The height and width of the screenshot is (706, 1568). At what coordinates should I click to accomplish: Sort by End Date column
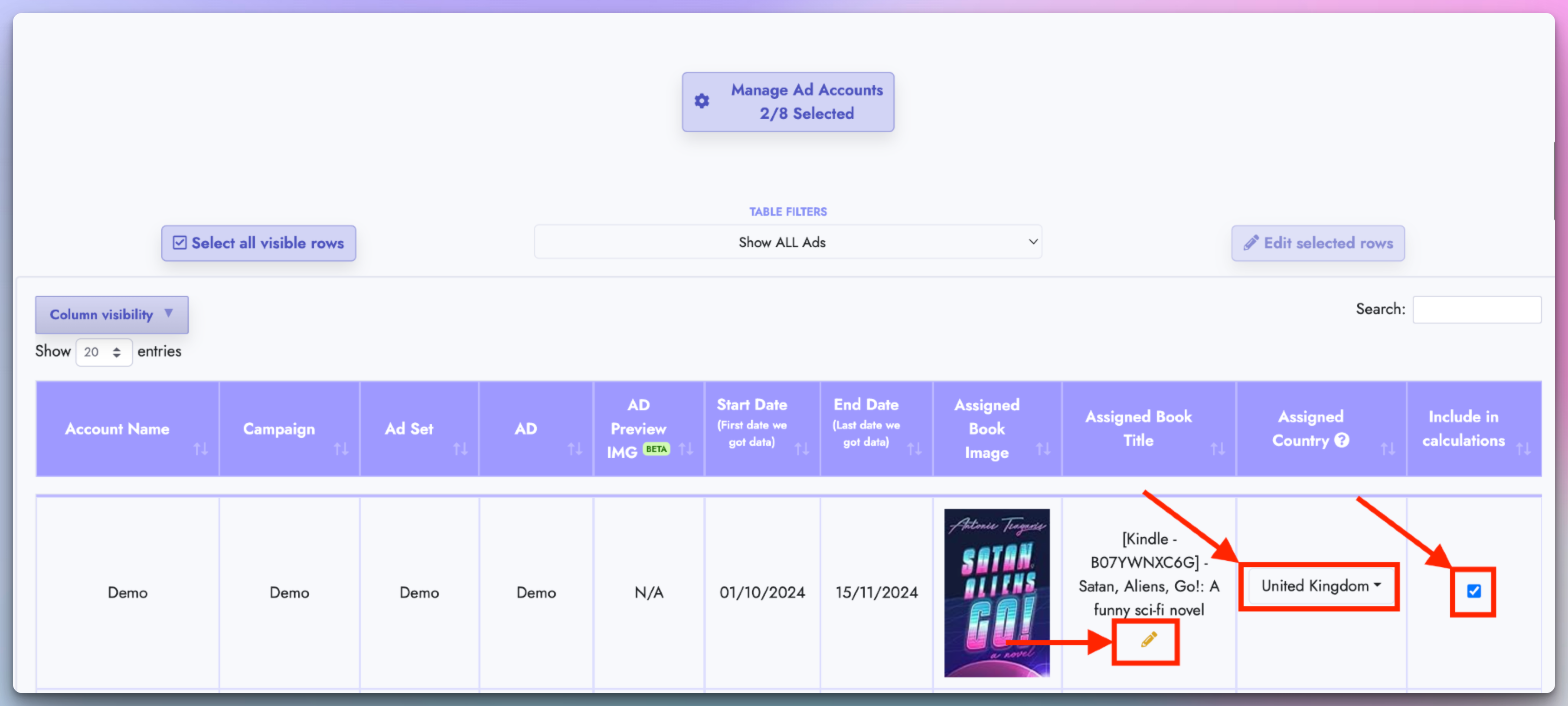tap(876, 428)
